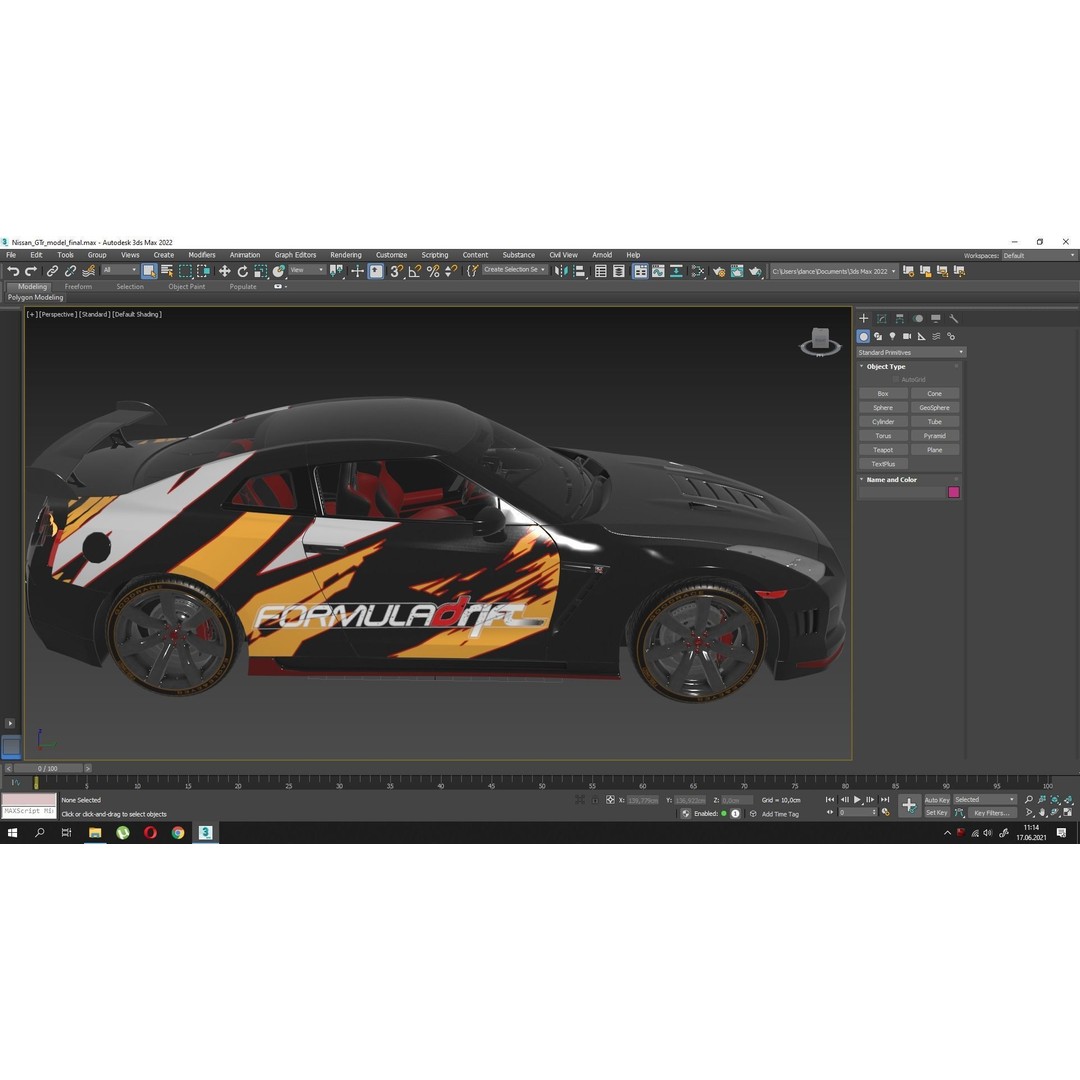Screen dimensions: 1080x1080
Task: Click the Mirror tool icon
Action: click(561, 271)
